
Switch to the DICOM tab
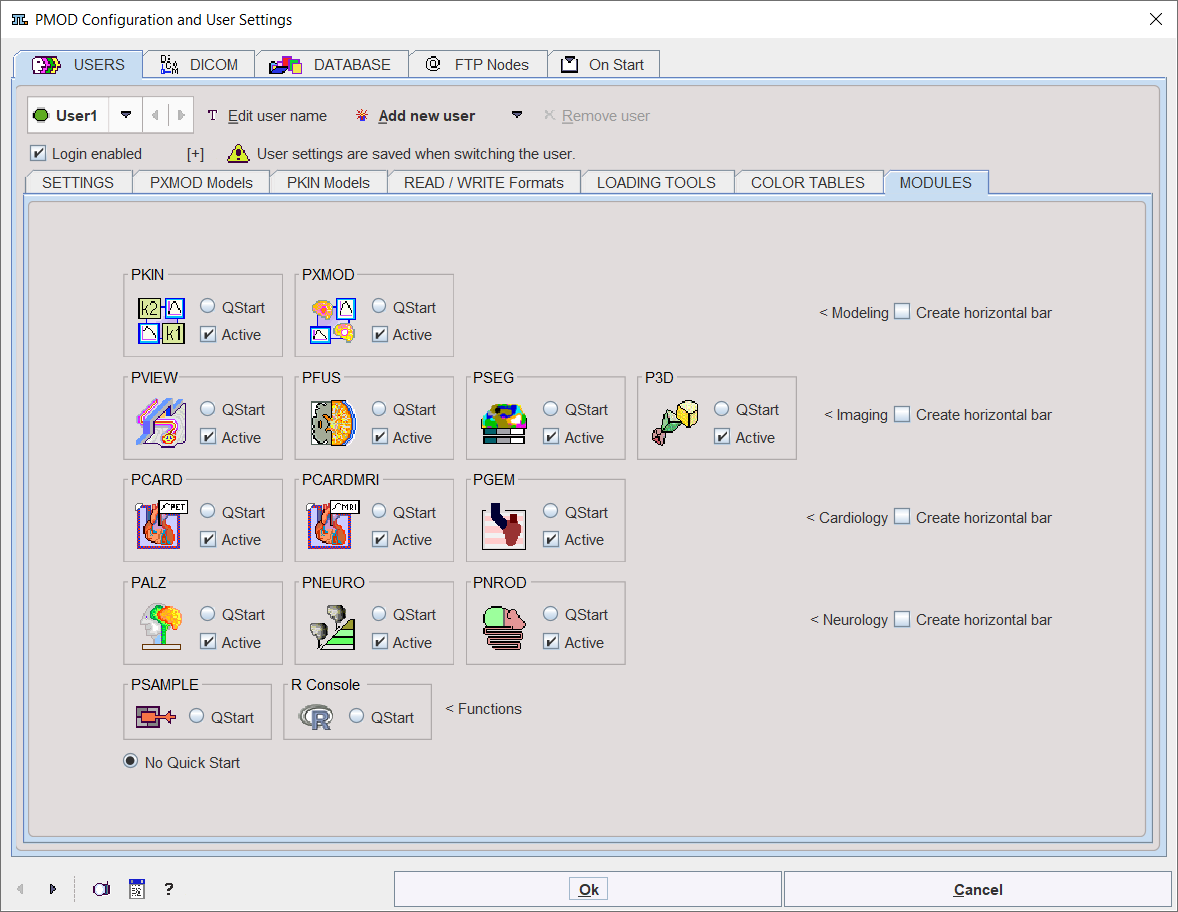coord(199,65)
